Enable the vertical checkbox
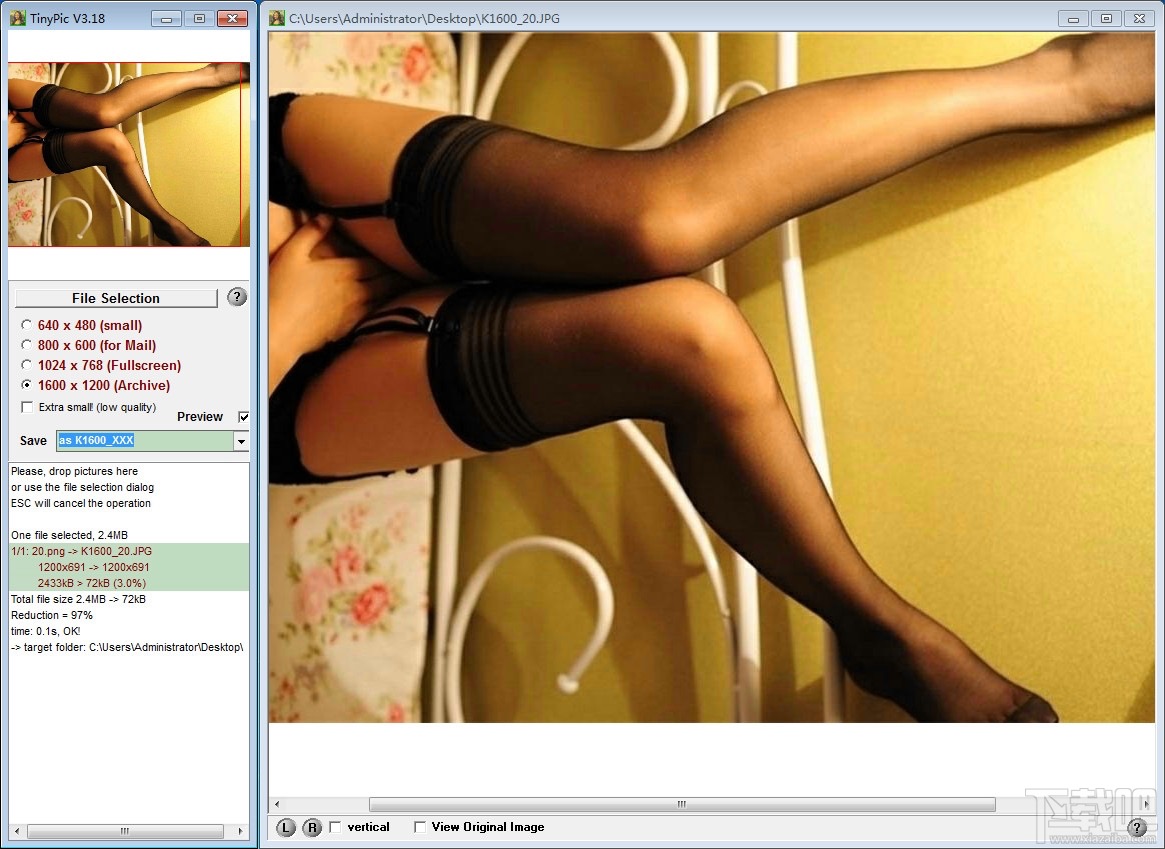Viewport: 1165px width, 849px height. tap(335, 827)
